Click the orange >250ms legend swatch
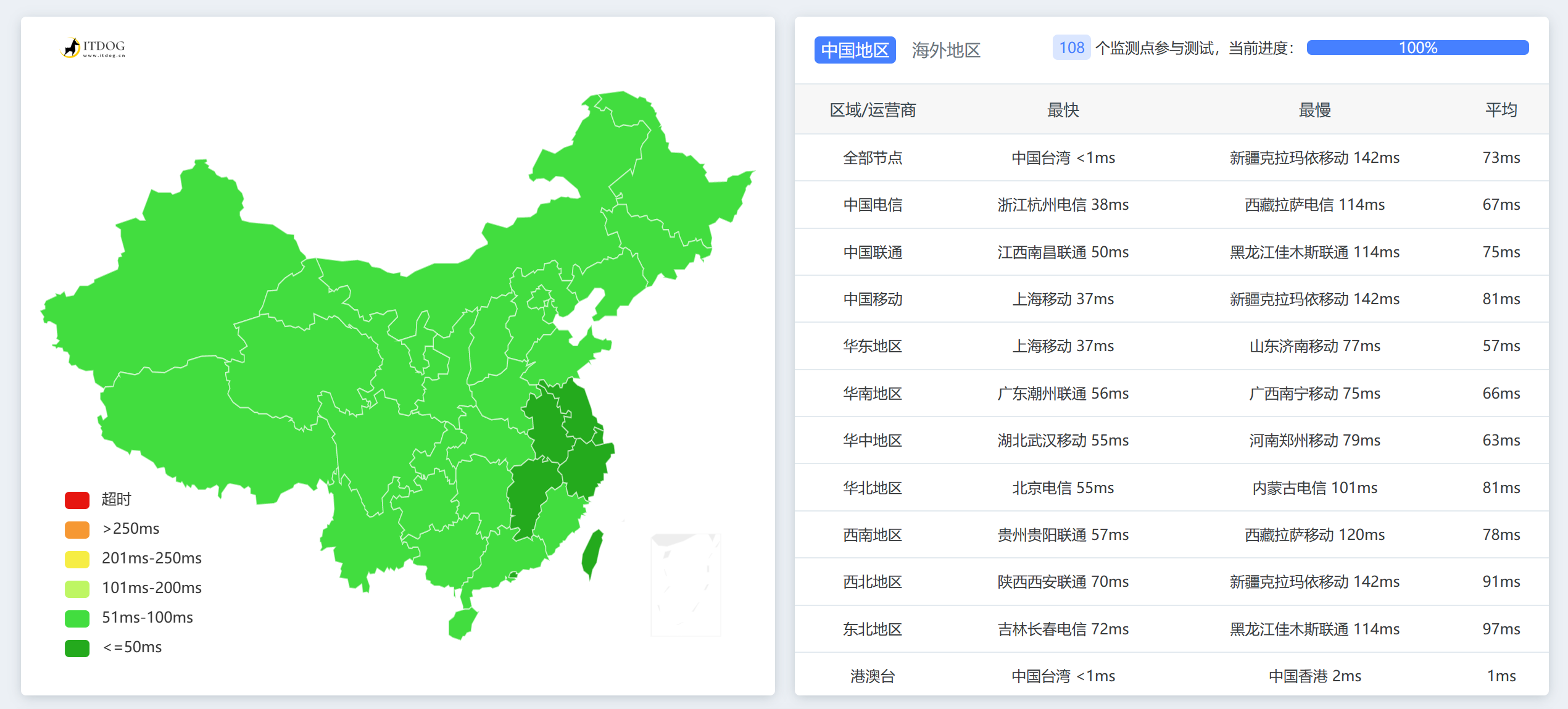1568x709 pixels. [77, 529]
